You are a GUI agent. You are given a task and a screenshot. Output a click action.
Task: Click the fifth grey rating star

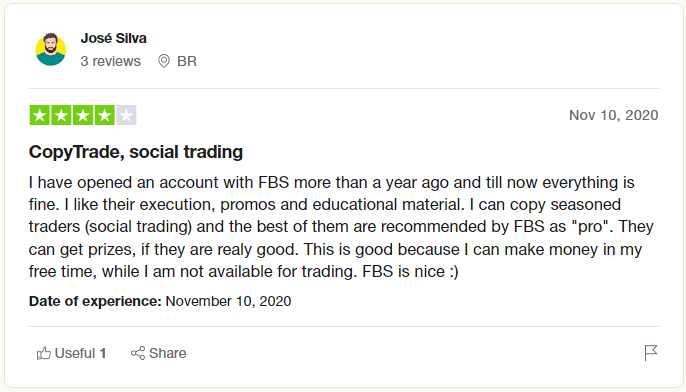[x=126, y=115]
